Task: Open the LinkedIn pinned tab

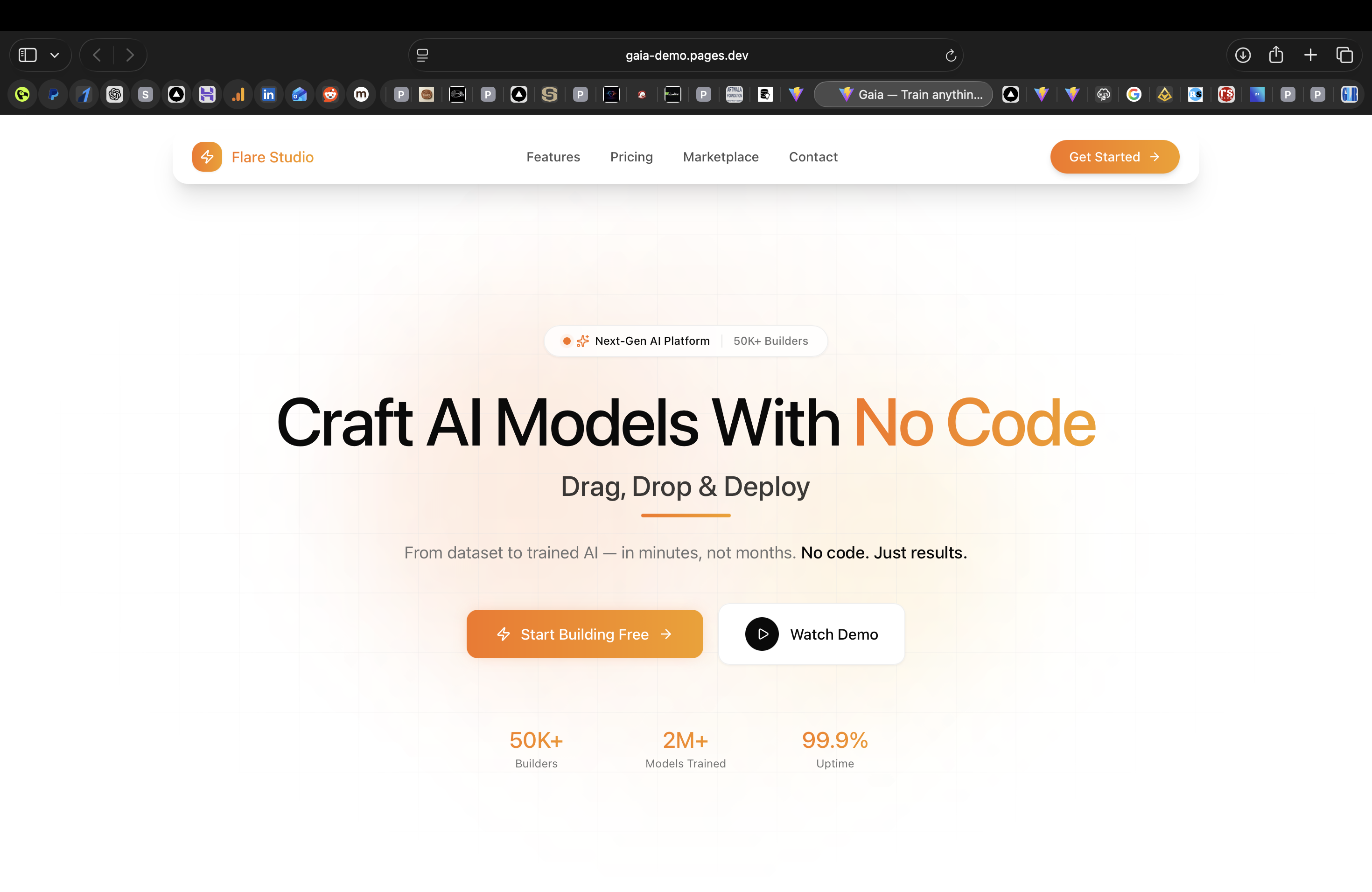Action: coord(269,94)
